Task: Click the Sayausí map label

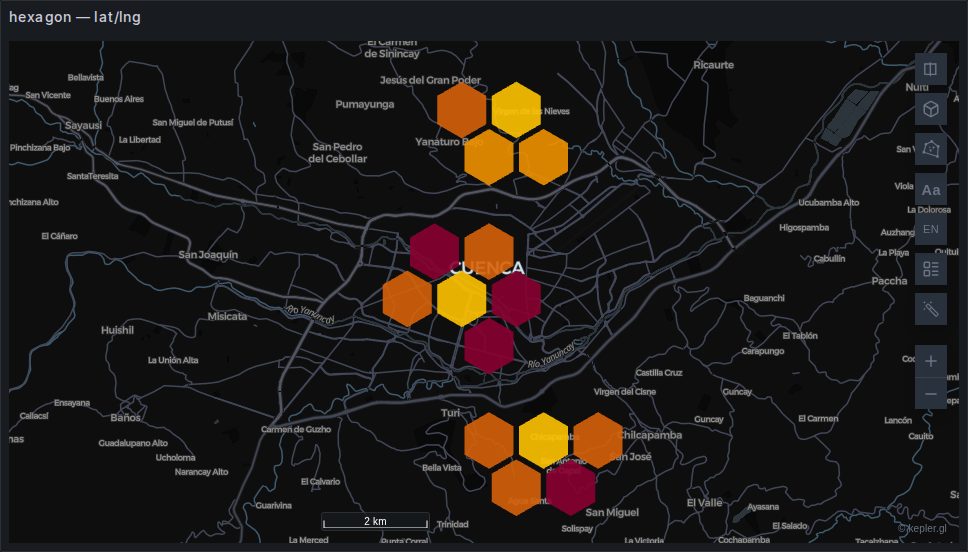Action: pos(83,125)
